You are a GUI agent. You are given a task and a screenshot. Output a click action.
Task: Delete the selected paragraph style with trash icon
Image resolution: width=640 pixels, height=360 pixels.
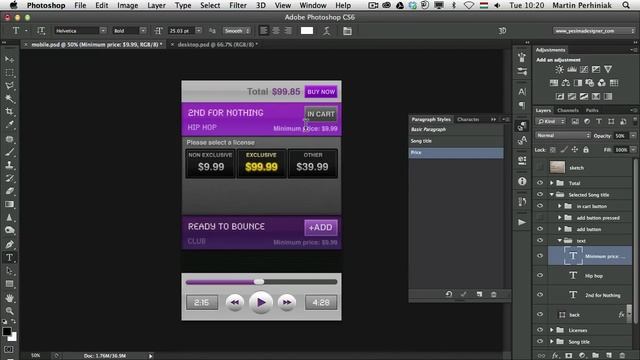coord(493,294)
